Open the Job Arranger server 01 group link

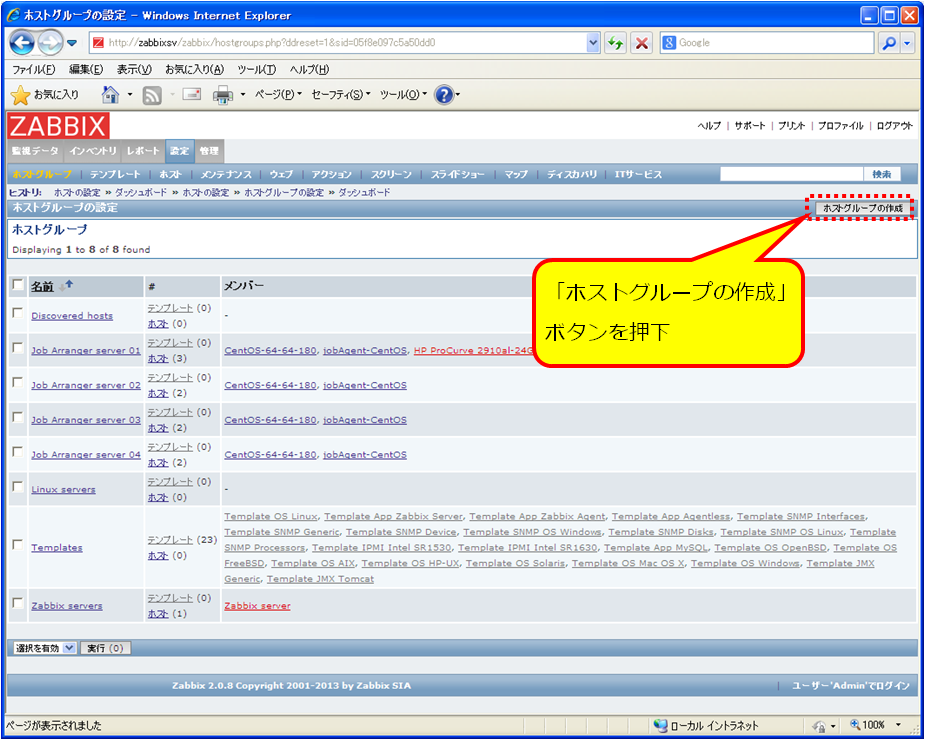tap(86, 351)
